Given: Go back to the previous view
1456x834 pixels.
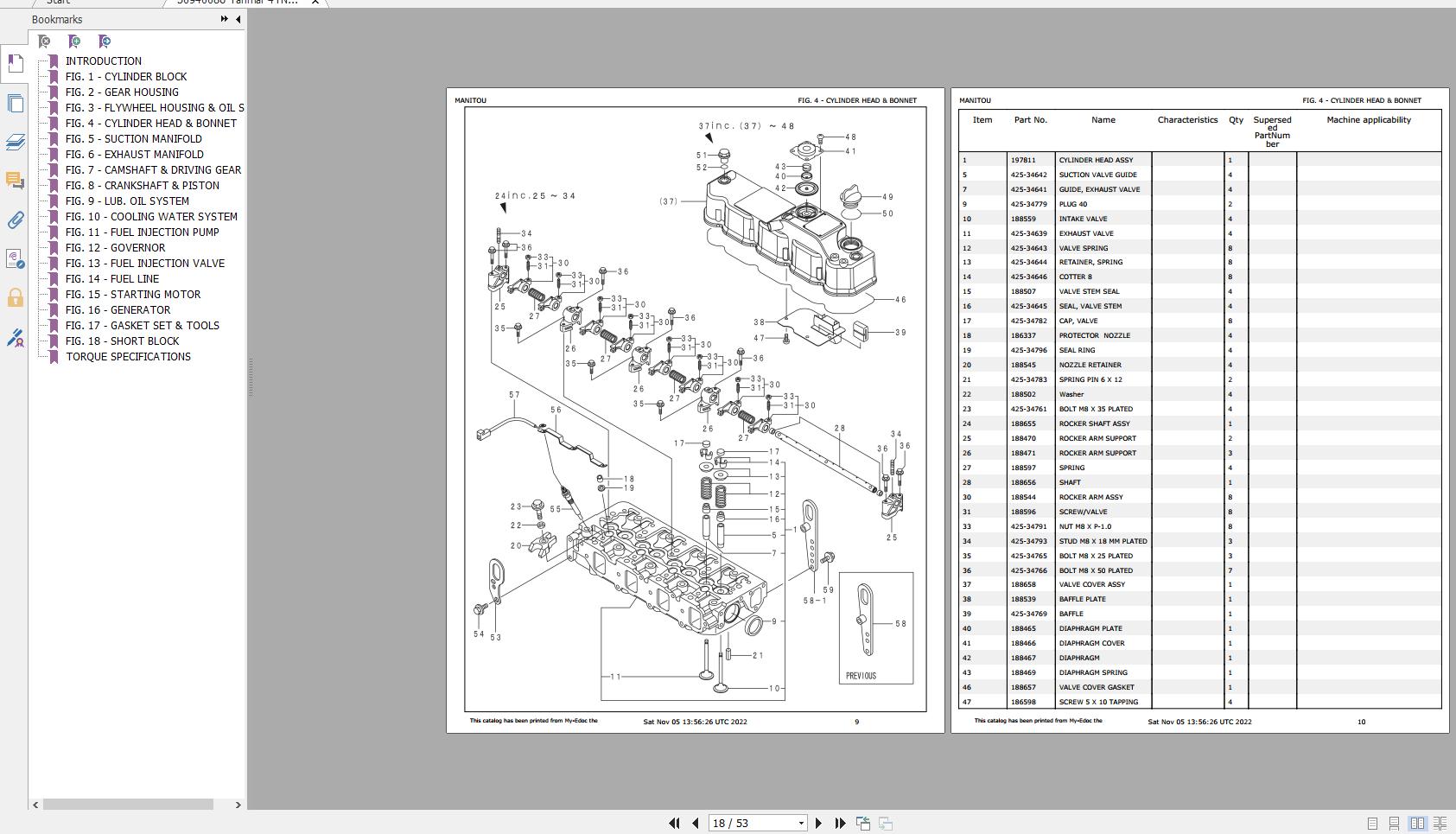Looking at the screenshot, I should coord(862,822).
